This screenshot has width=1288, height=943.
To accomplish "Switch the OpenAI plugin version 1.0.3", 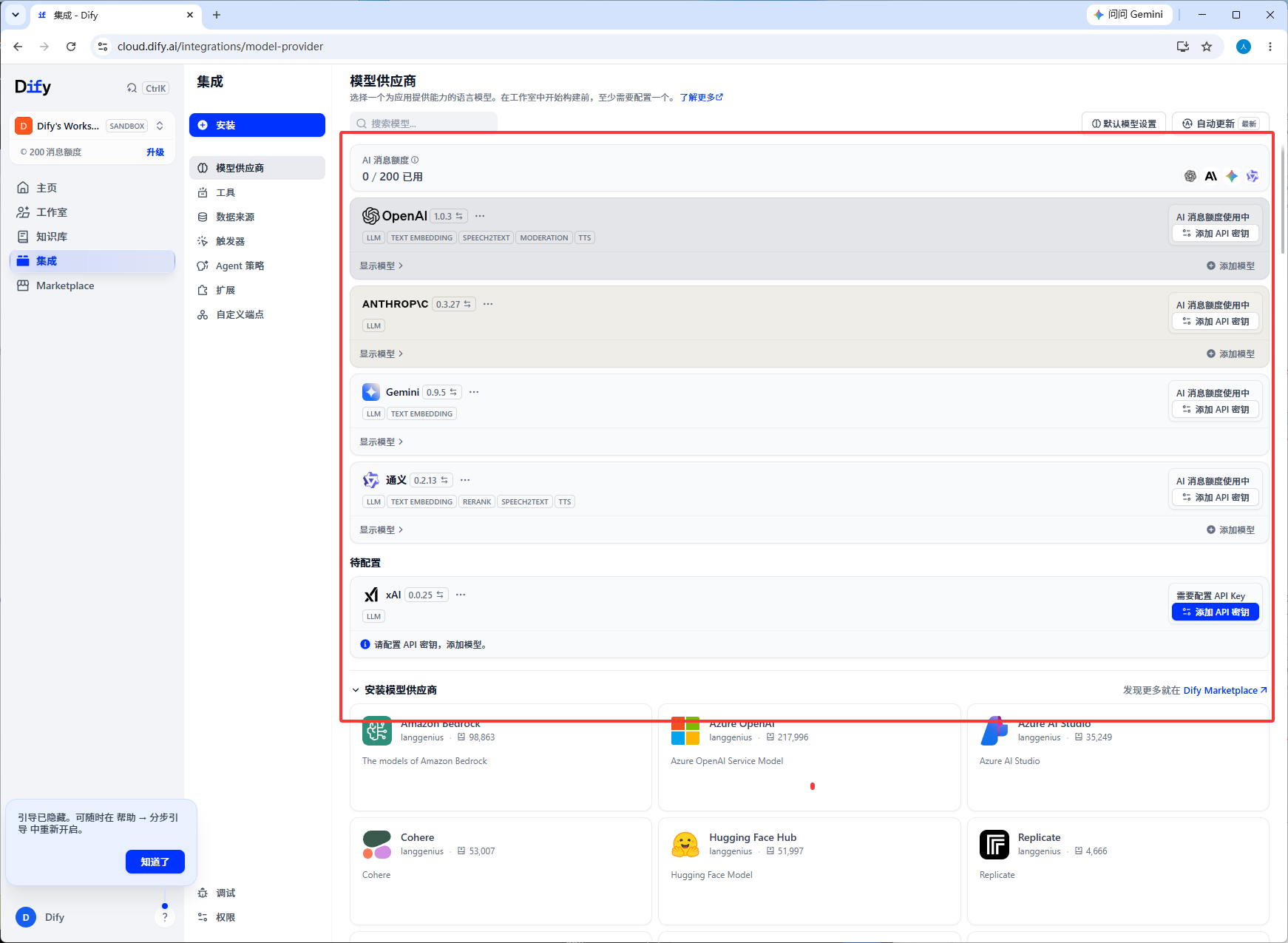I will coord(449,216).
